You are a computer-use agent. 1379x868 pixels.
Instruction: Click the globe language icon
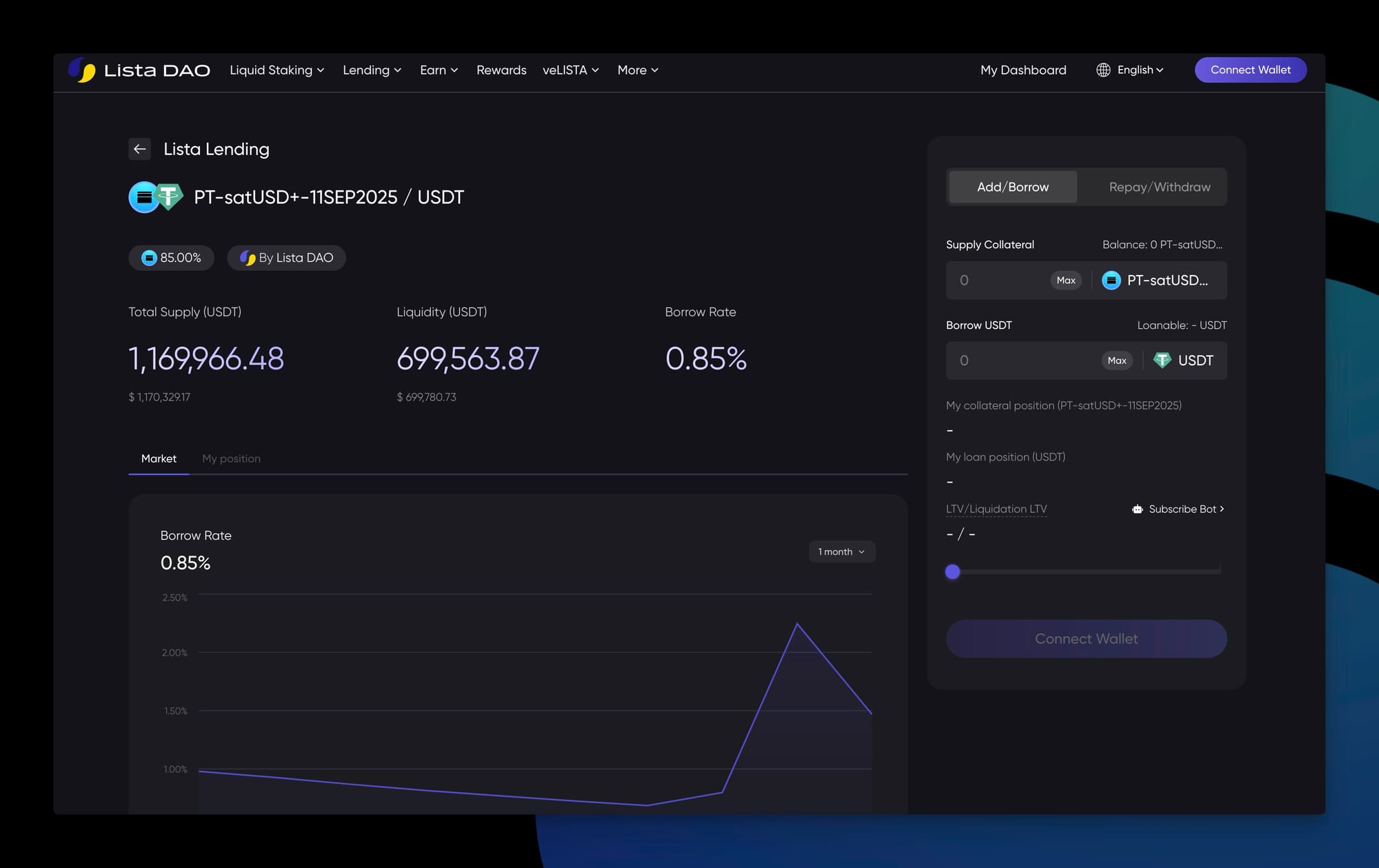[x=1103, y=70]
